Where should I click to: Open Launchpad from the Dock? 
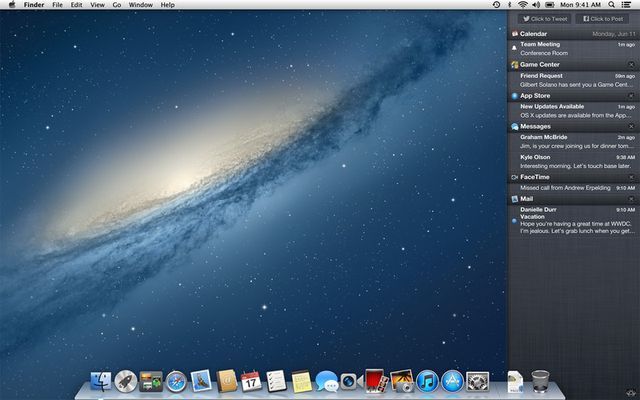click(126, 381)
